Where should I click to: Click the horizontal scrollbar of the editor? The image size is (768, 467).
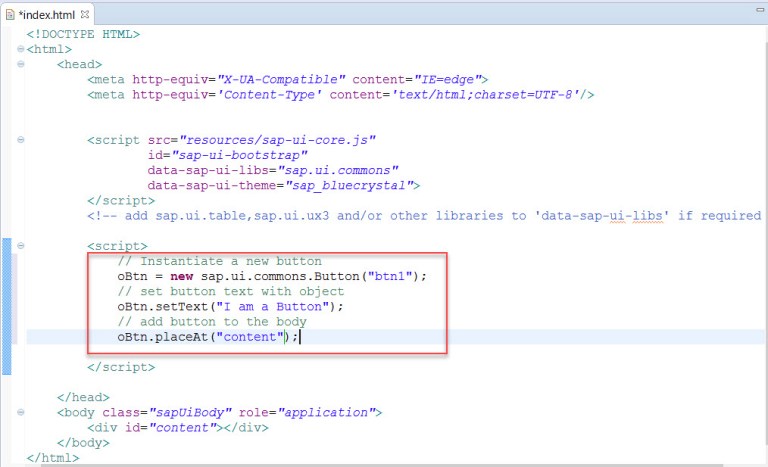tap(382, 465)
